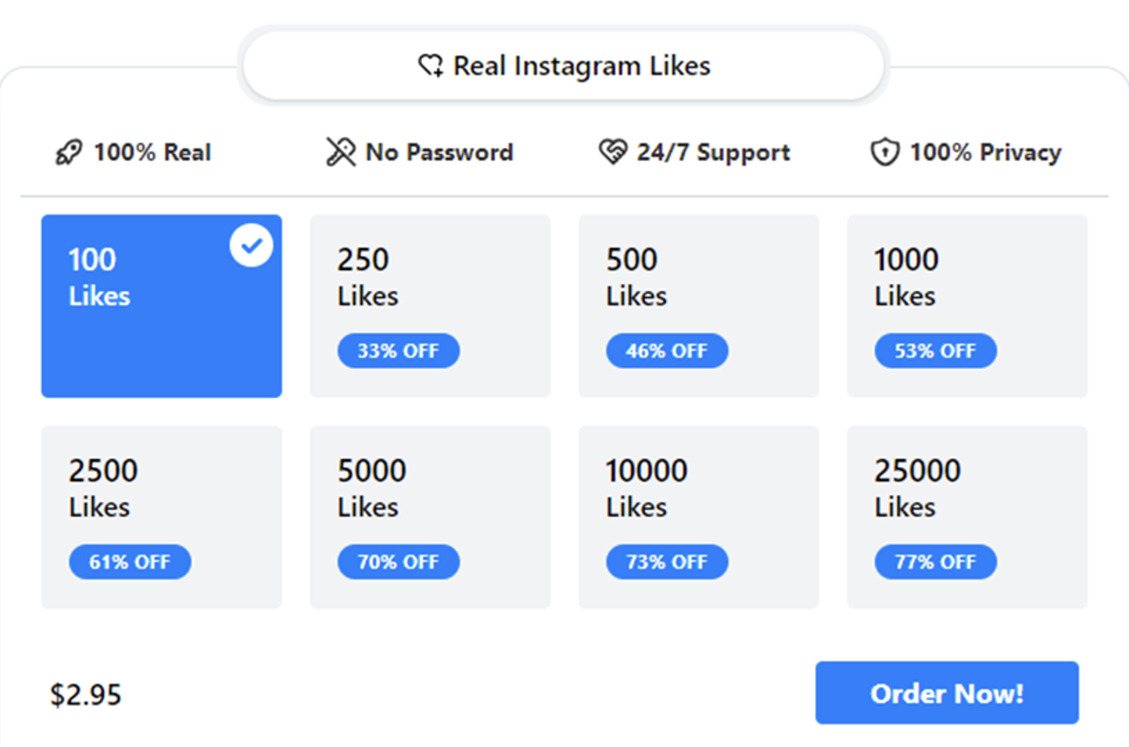The height and width of the screenshot is (747, 1129).
Task: Click the shield icon for 100% Privacy
Action: [884, 153]
